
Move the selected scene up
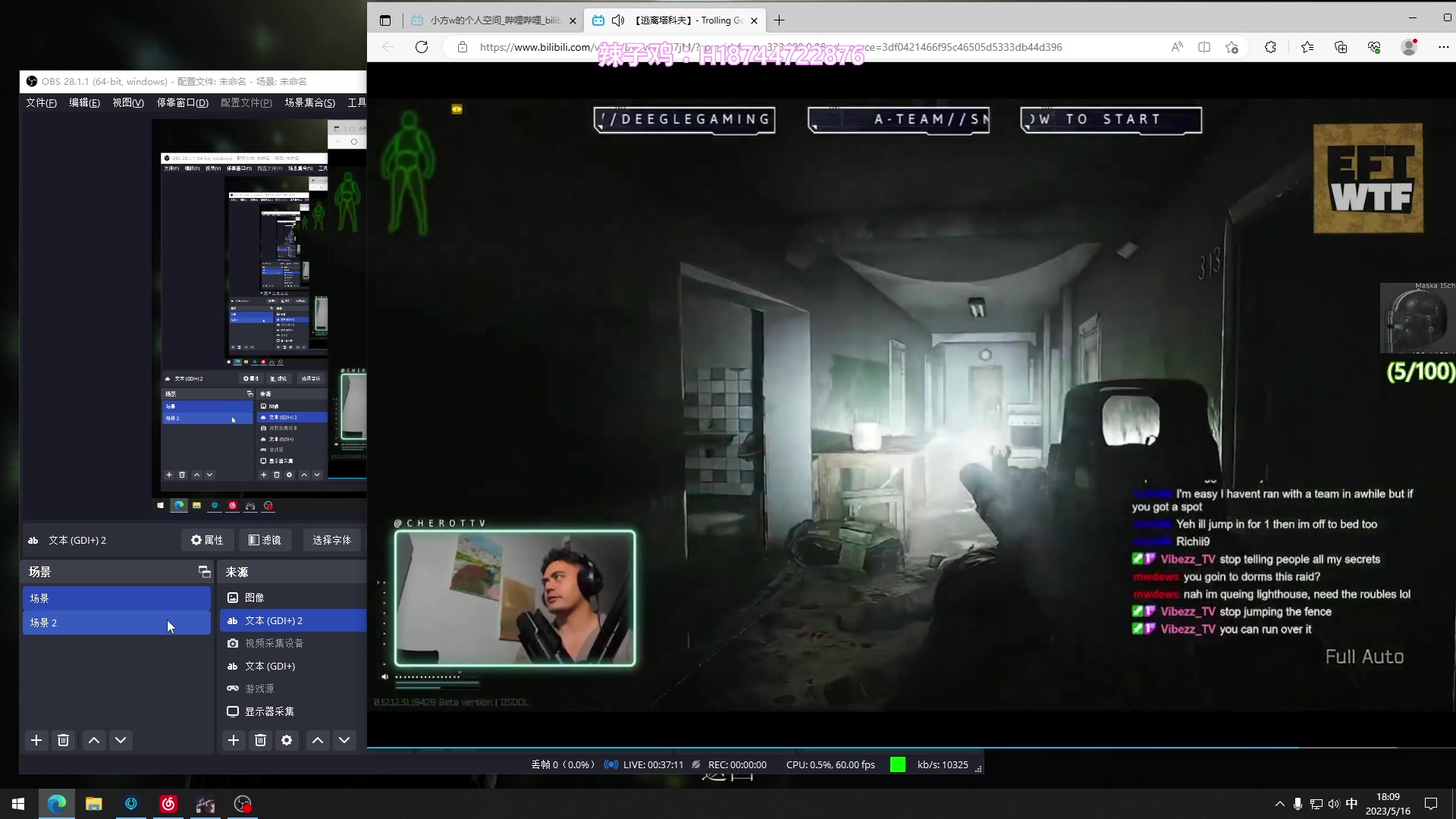[x=94, y=740]
